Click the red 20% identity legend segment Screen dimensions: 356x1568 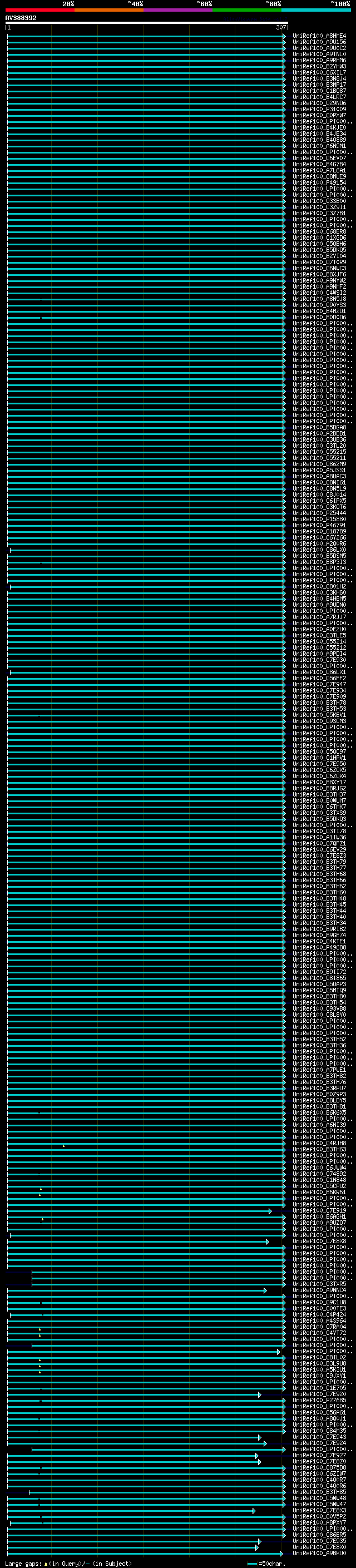[x=39, y=10]
